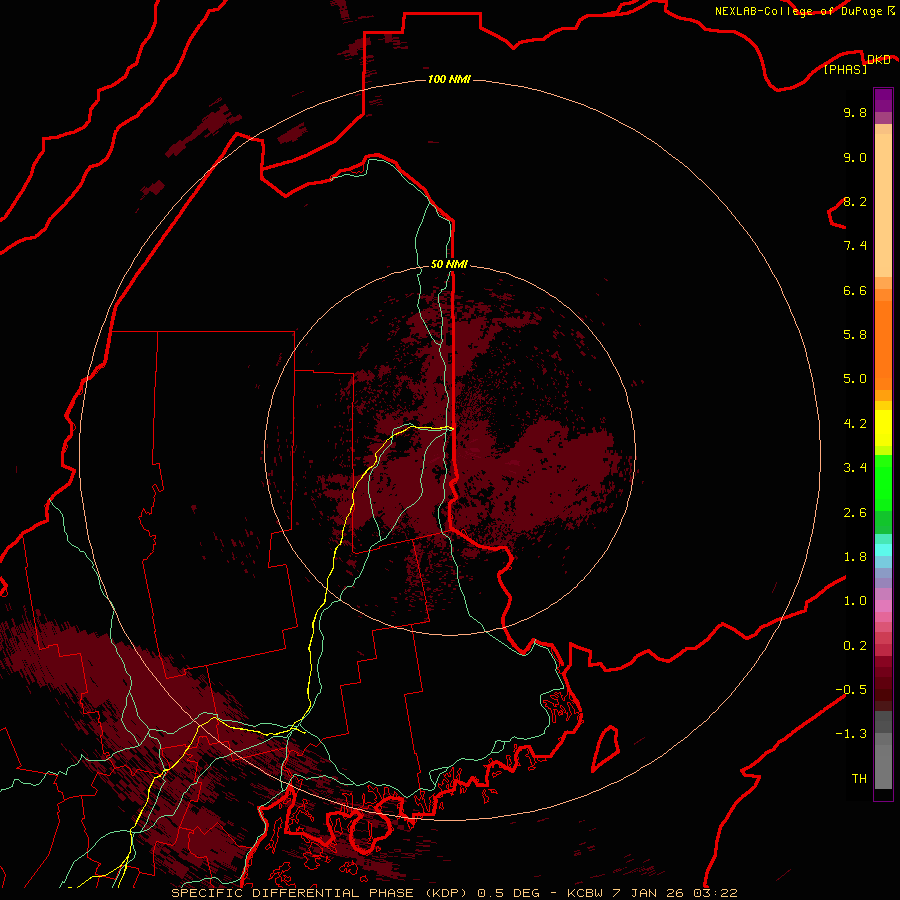Click the 50 NMI range ring label
This screenshot has width=900, height=900.
(x=449, y=264)
